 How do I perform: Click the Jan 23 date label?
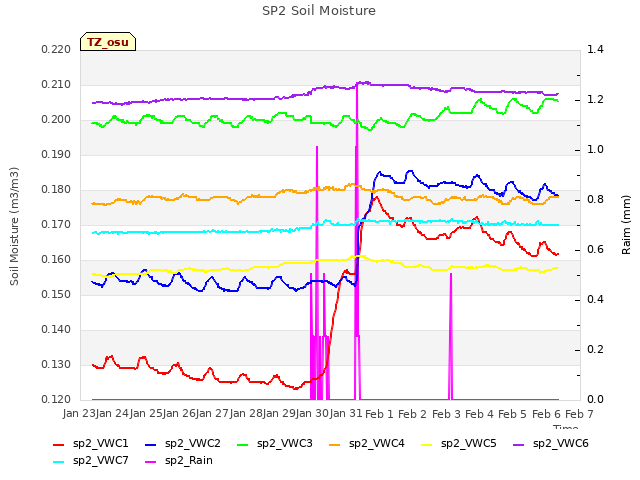click(79, 414)
